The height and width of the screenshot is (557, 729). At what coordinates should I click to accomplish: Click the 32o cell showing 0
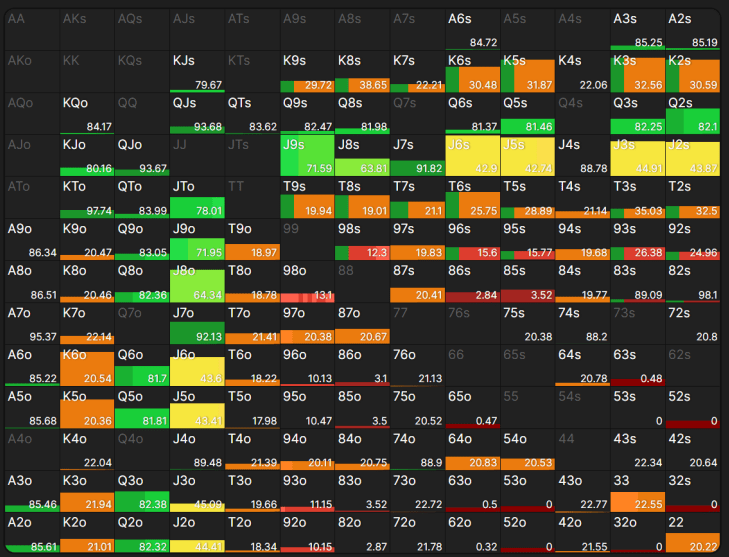(x=637, y=533)
